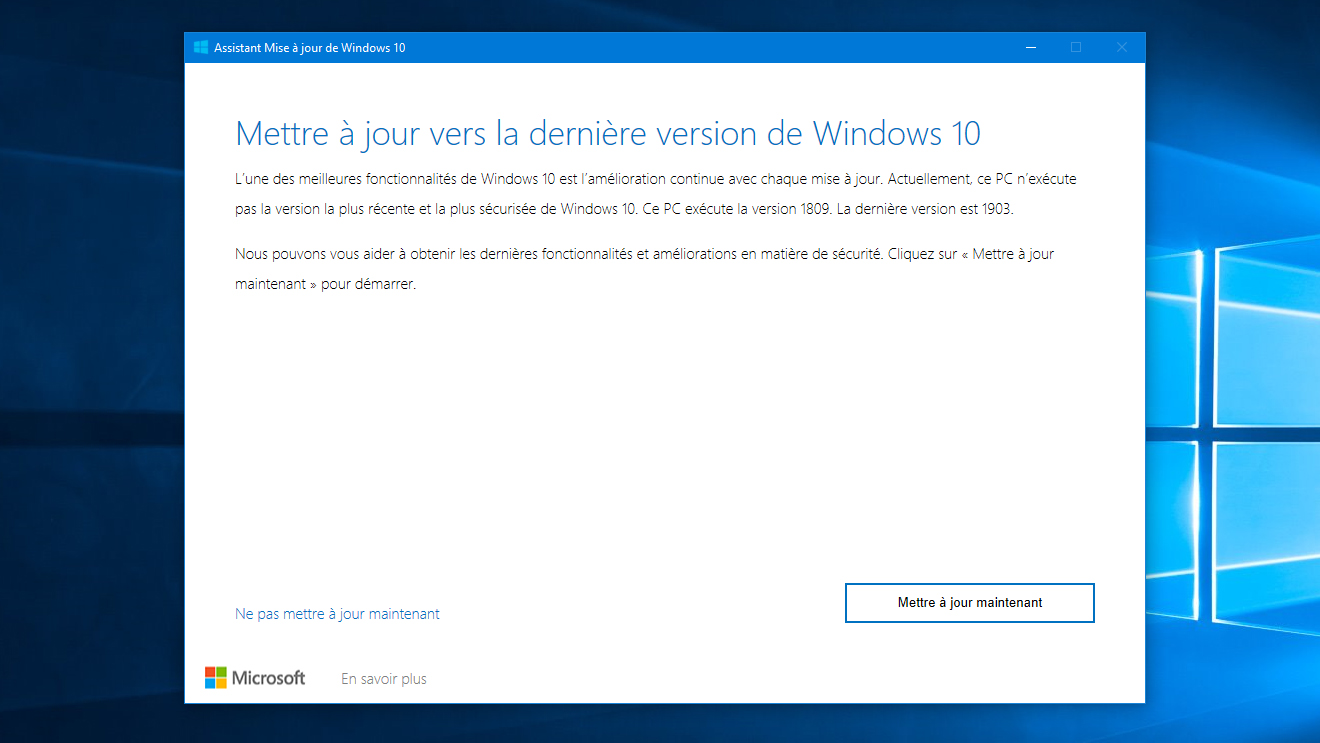1320x743 pixels.
Task: Click the Windows icon in title bar
Action: pos(201,47)
